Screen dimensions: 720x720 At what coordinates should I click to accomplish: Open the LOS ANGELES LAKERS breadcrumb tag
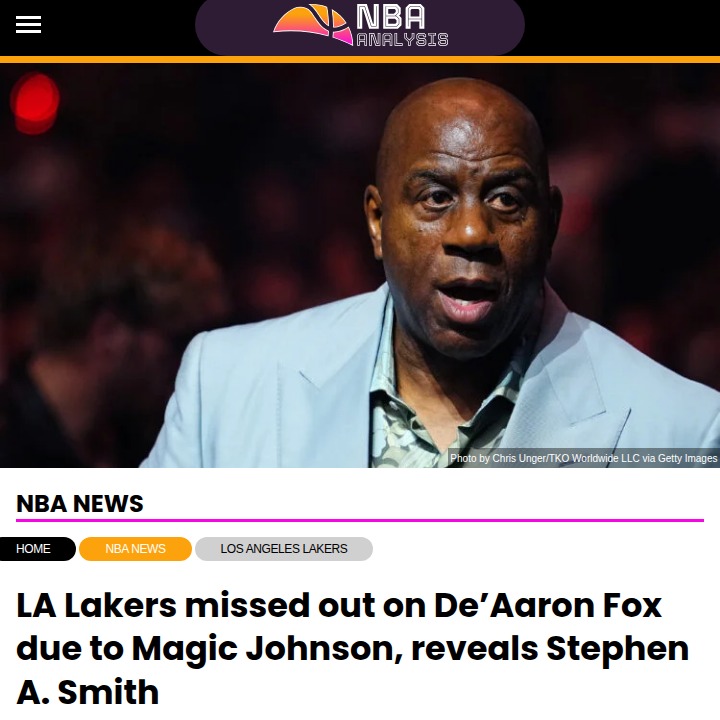click(x=284, y=549)
